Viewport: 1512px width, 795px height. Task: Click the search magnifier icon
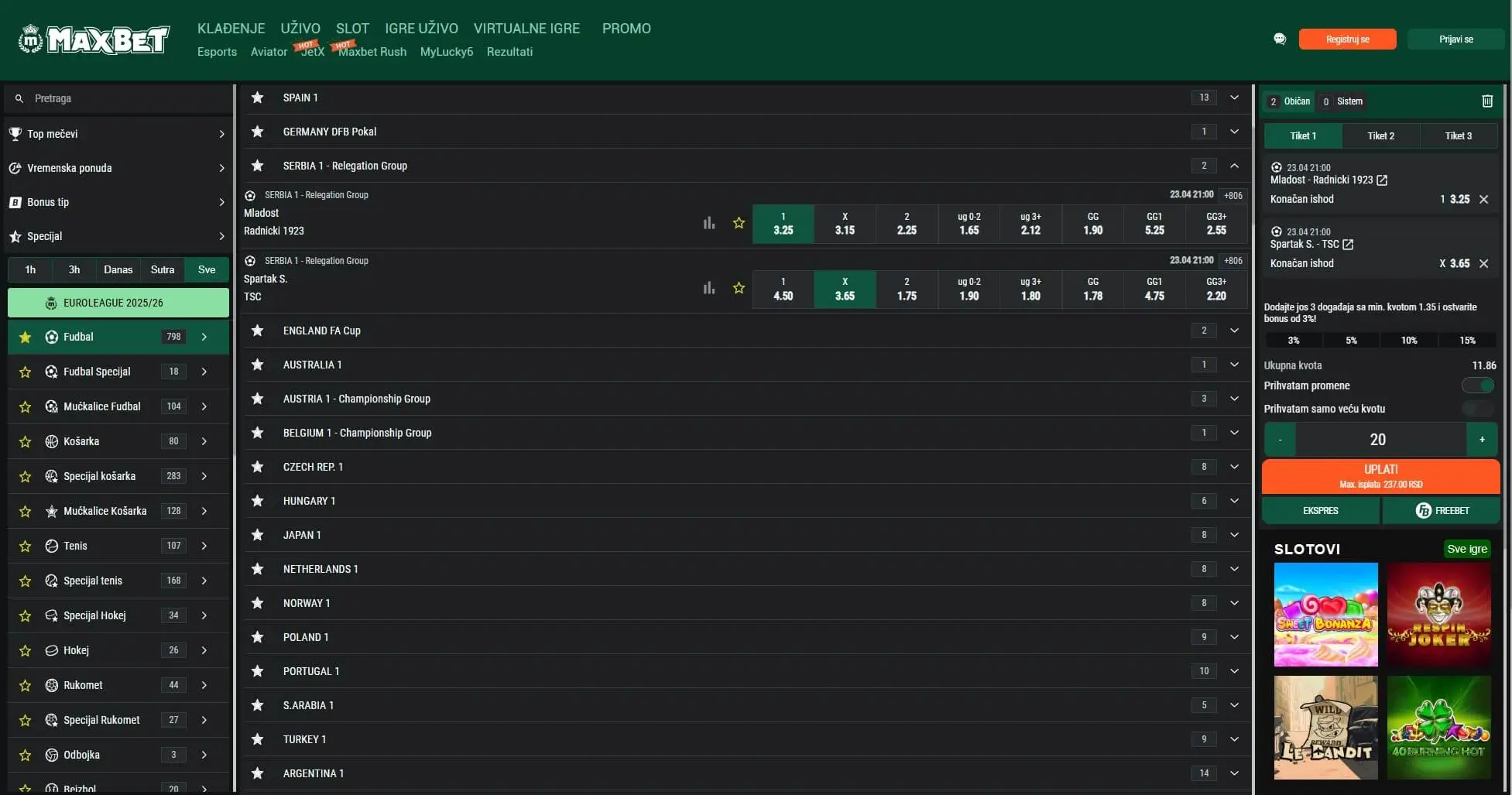point(19,98)
